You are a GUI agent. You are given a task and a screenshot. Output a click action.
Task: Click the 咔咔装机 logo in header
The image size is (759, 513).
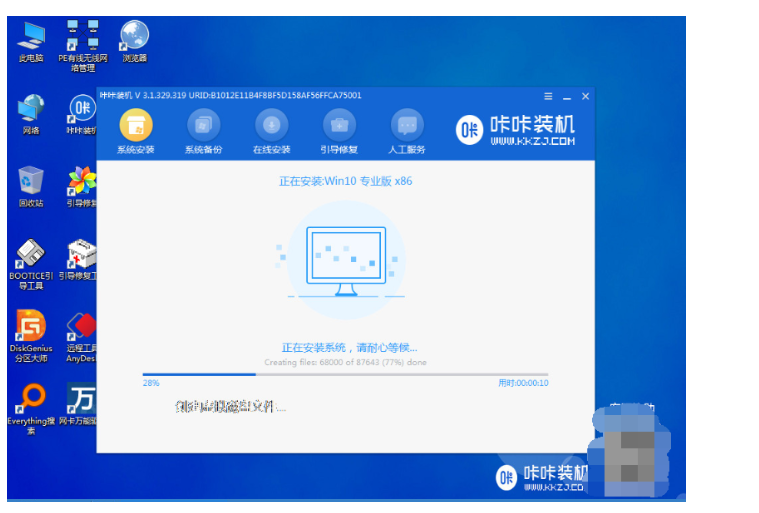click(515, 130)
